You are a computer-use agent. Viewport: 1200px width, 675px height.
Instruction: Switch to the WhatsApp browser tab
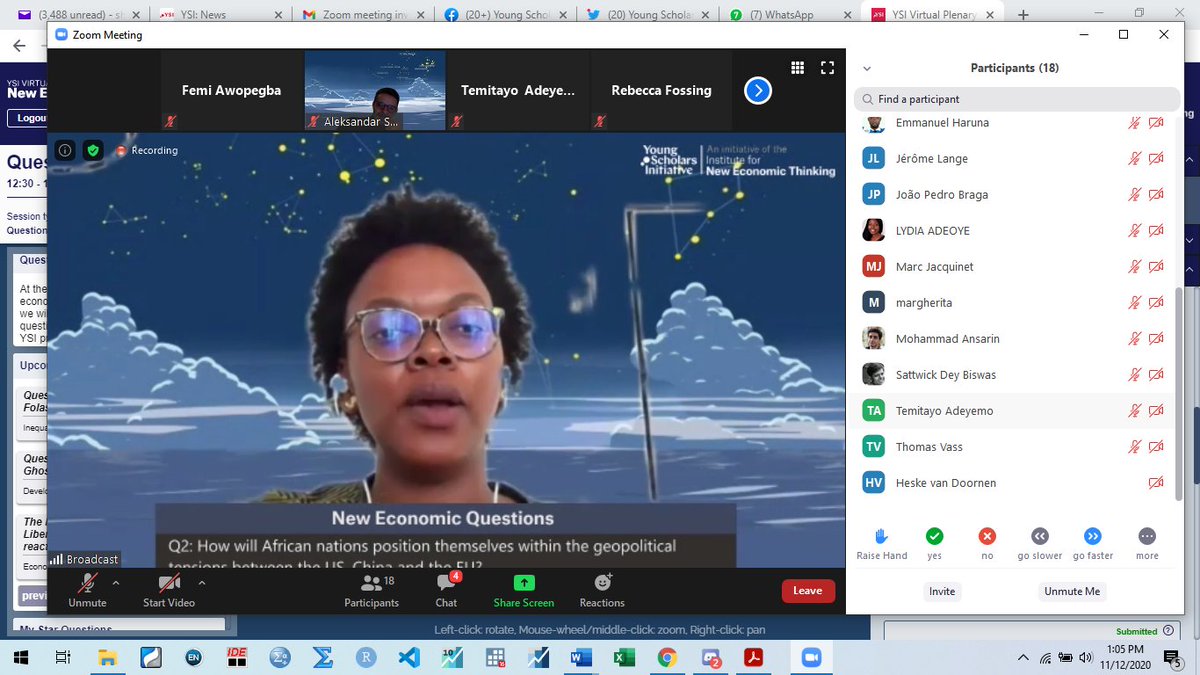click(791, 15)
